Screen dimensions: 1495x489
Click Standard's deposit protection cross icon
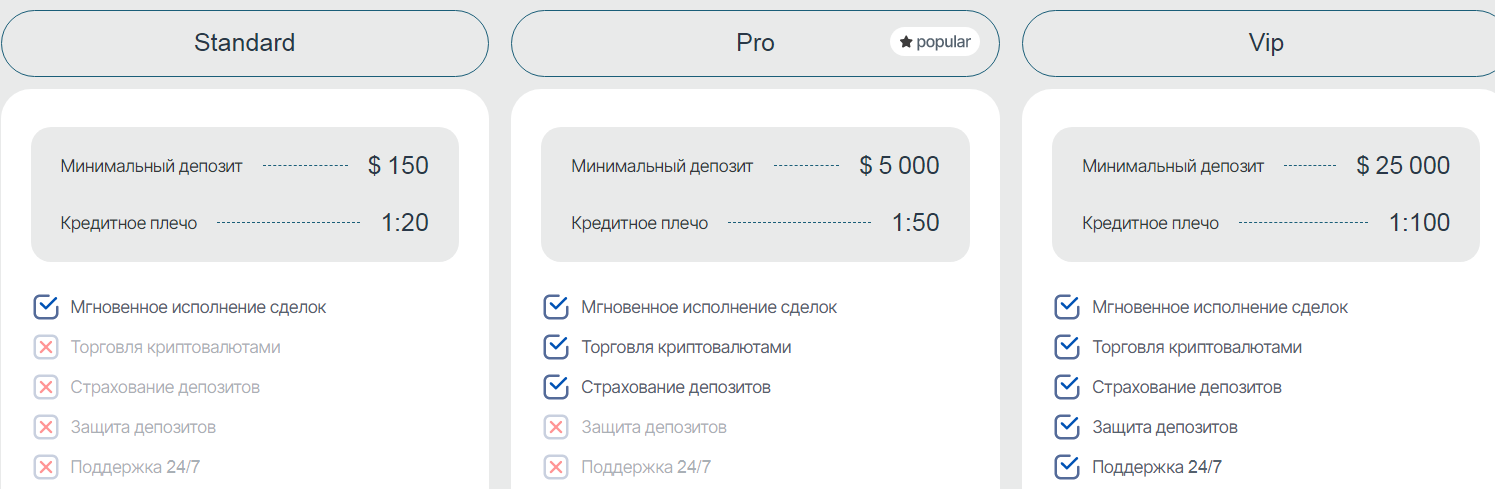click(46, 427)
